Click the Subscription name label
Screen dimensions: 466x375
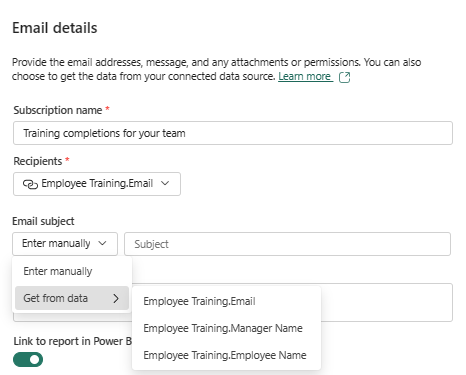[58, 110]
